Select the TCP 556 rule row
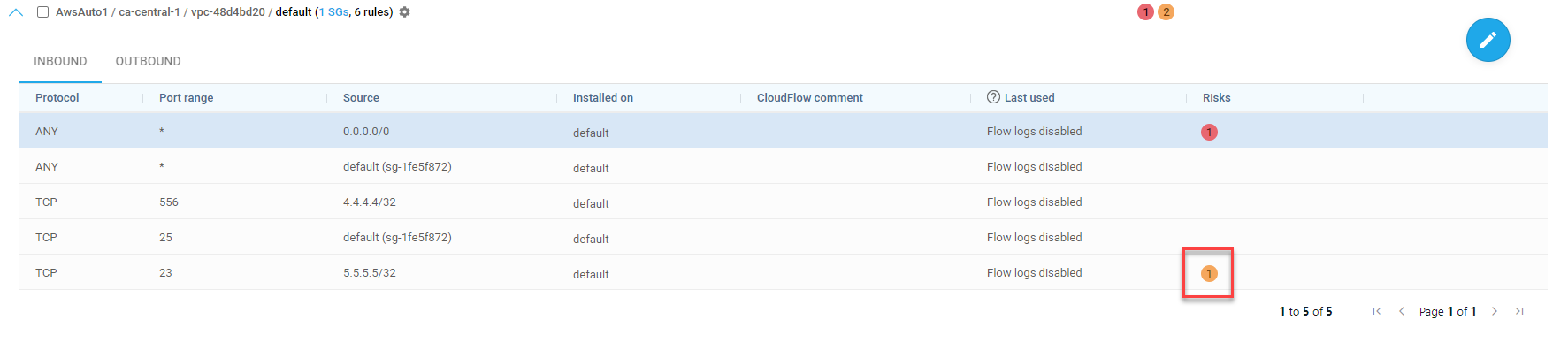Image resolution: width=1568 pixels, height=350 pixels. [784, 202]
